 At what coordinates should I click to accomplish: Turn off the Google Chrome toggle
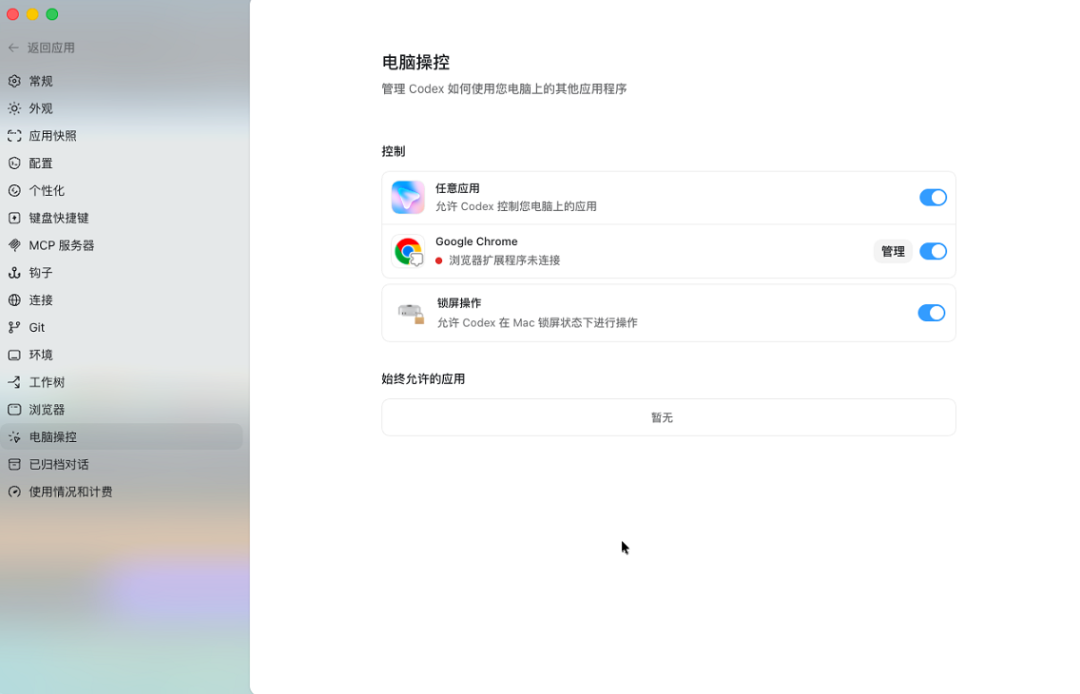pyautogui.click(x=933, y=251)
